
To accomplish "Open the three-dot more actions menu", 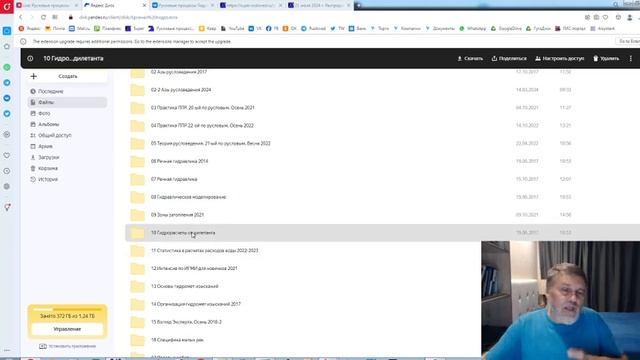I will click(631, 58).
